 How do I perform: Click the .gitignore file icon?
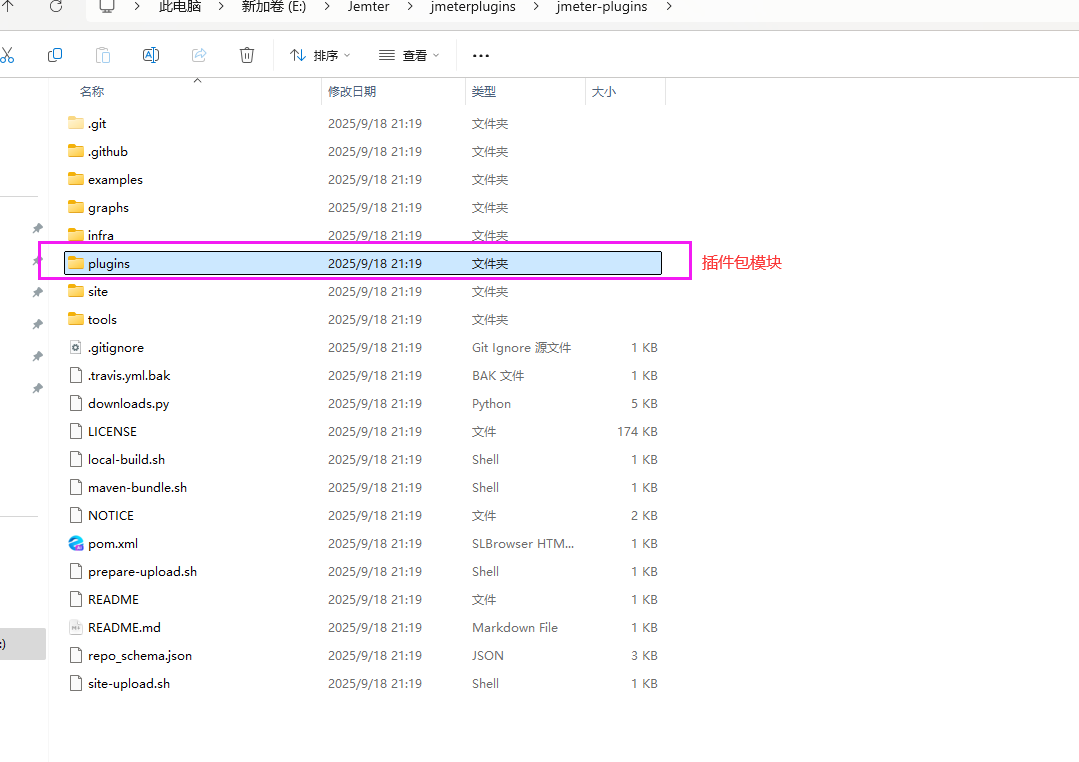[76, 348]
